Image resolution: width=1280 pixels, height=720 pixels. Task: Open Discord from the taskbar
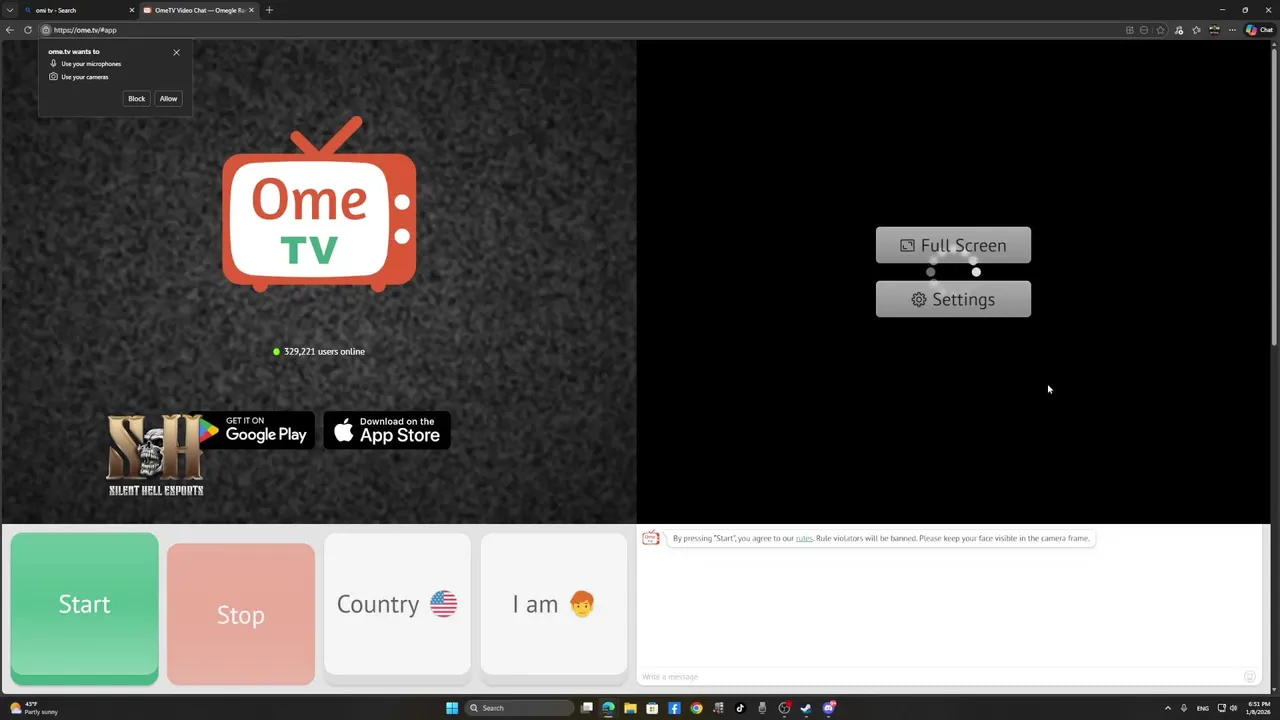point(829,708)
